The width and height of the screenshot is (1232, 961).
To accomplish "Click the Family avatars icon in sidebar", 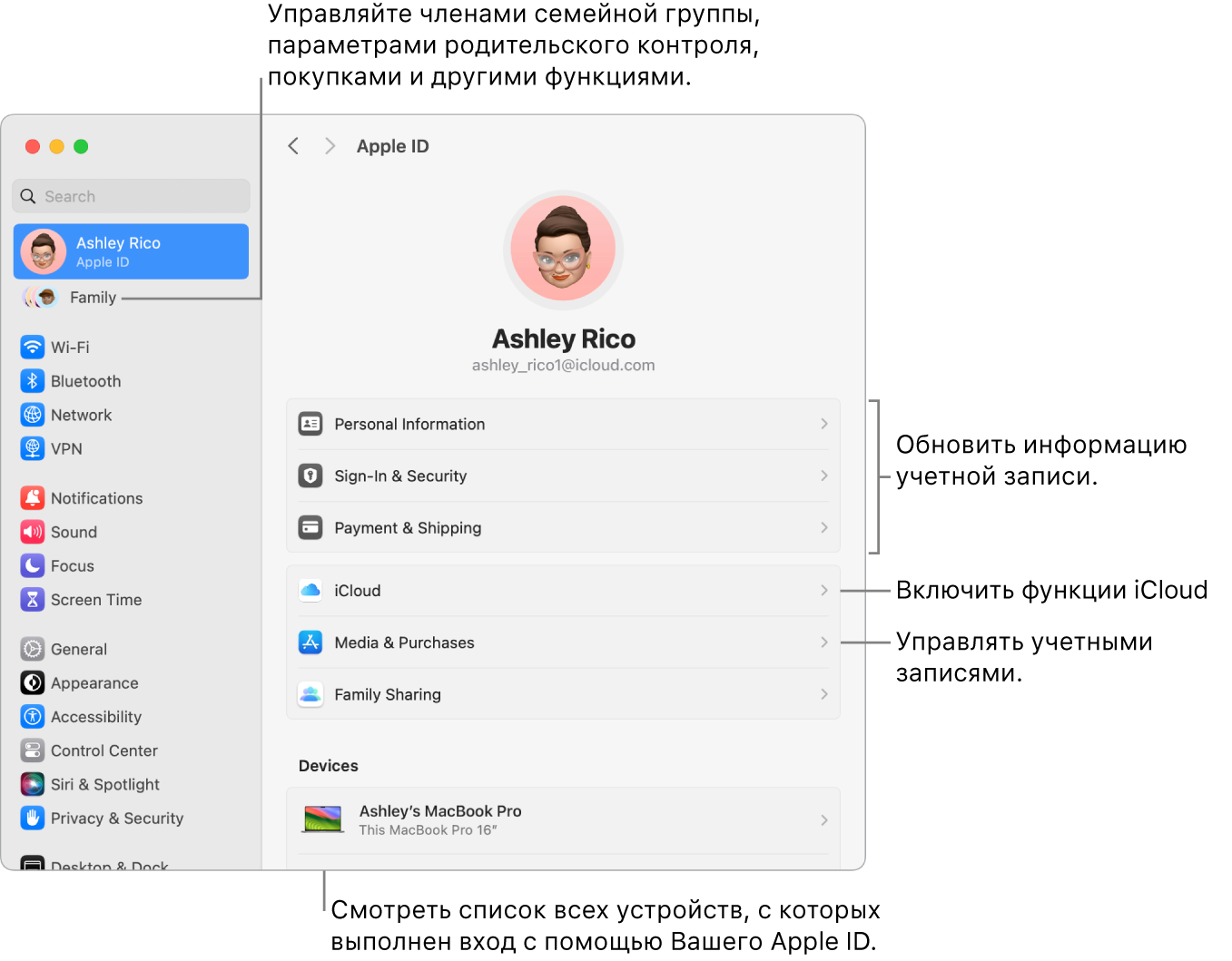I will (x=41, y=297).
